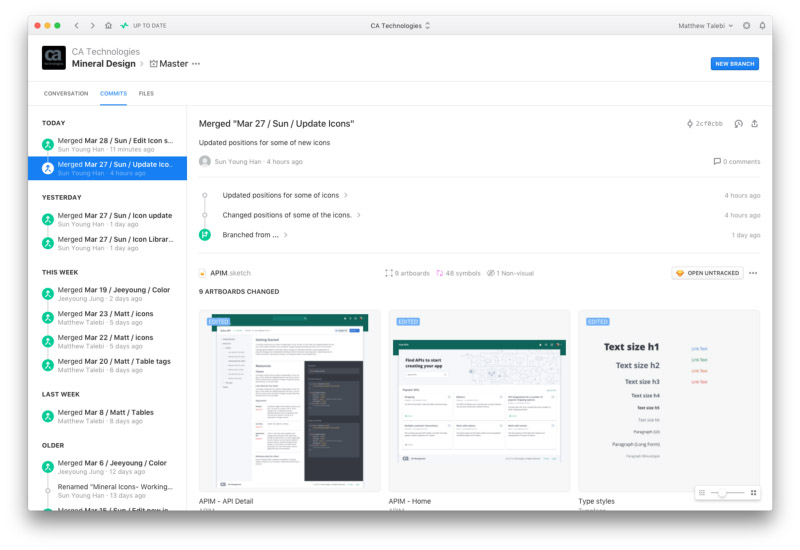The image size is (800, 550).
Task: Click CA Technologies header link
Action: click(106, 52)
